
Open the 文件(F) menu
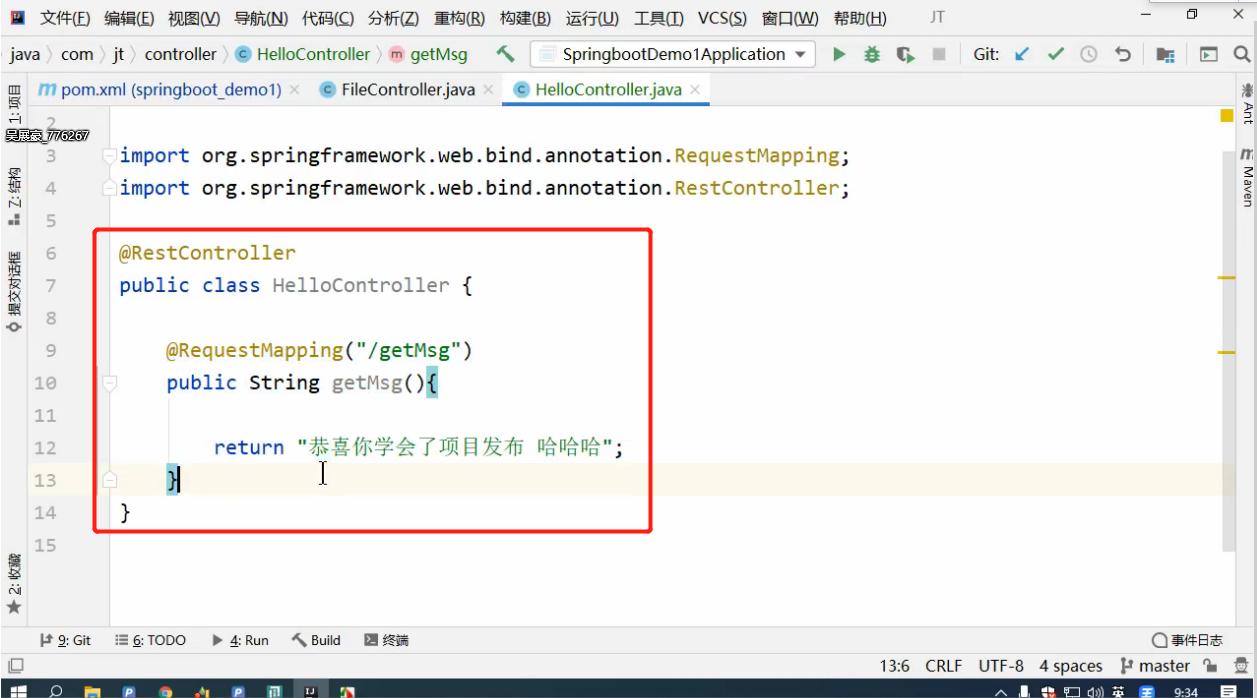(64, 18)
